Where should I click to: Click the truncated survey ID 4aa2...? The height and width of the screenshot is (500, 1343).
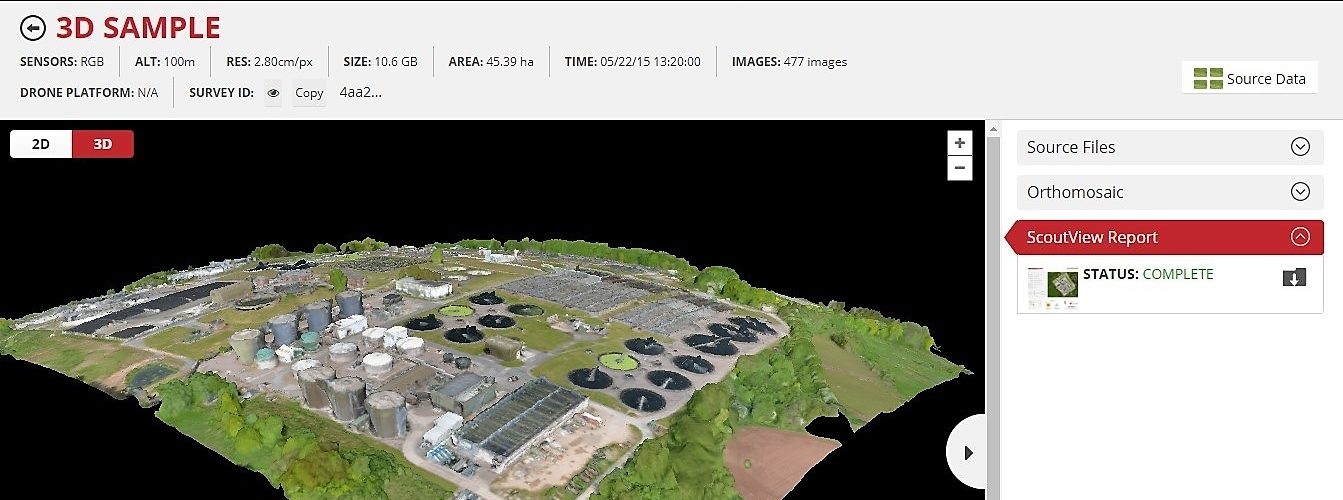coord(360,93)
